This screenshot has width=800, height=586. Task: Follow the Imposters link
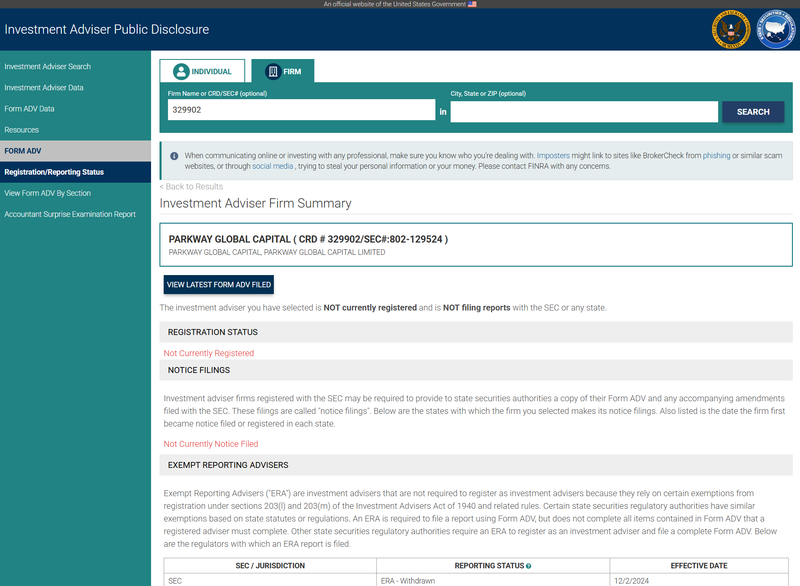[x=553, y=156]
